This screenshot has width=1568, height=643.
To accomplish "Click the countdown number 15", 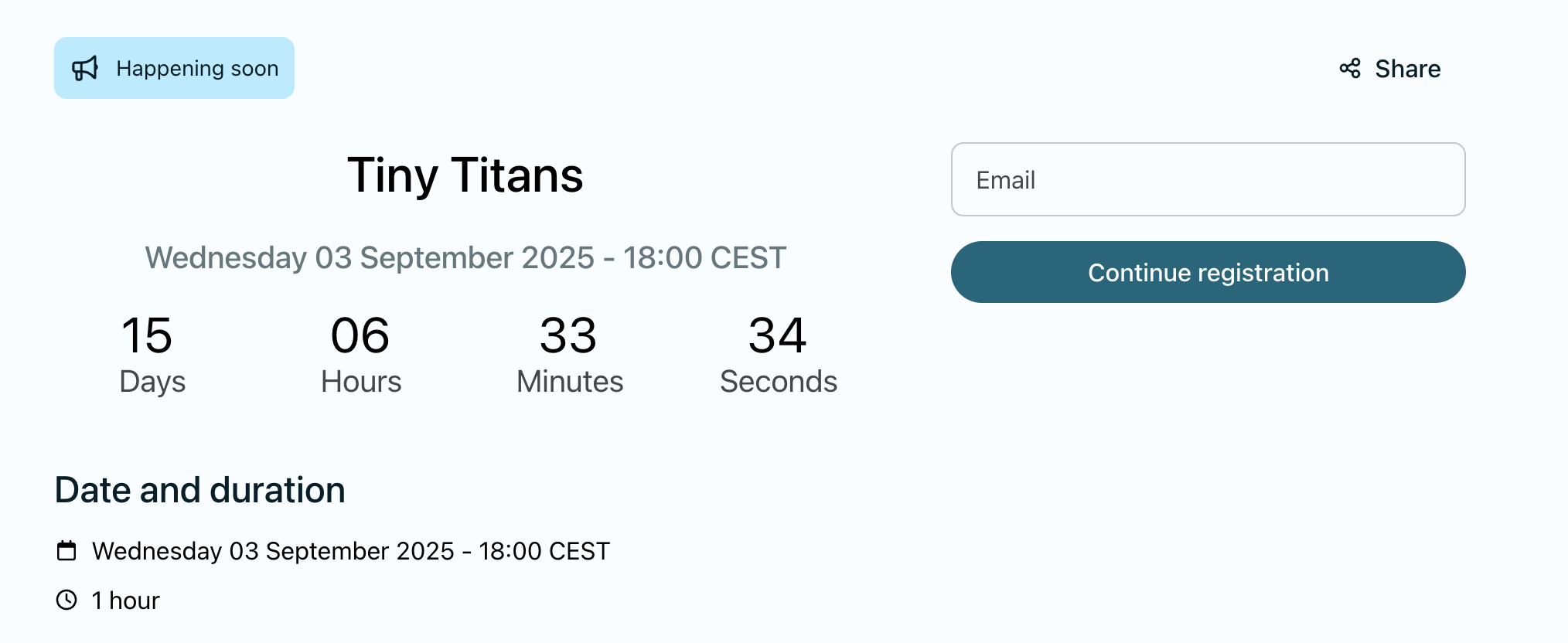I will [x=147, y=335].
